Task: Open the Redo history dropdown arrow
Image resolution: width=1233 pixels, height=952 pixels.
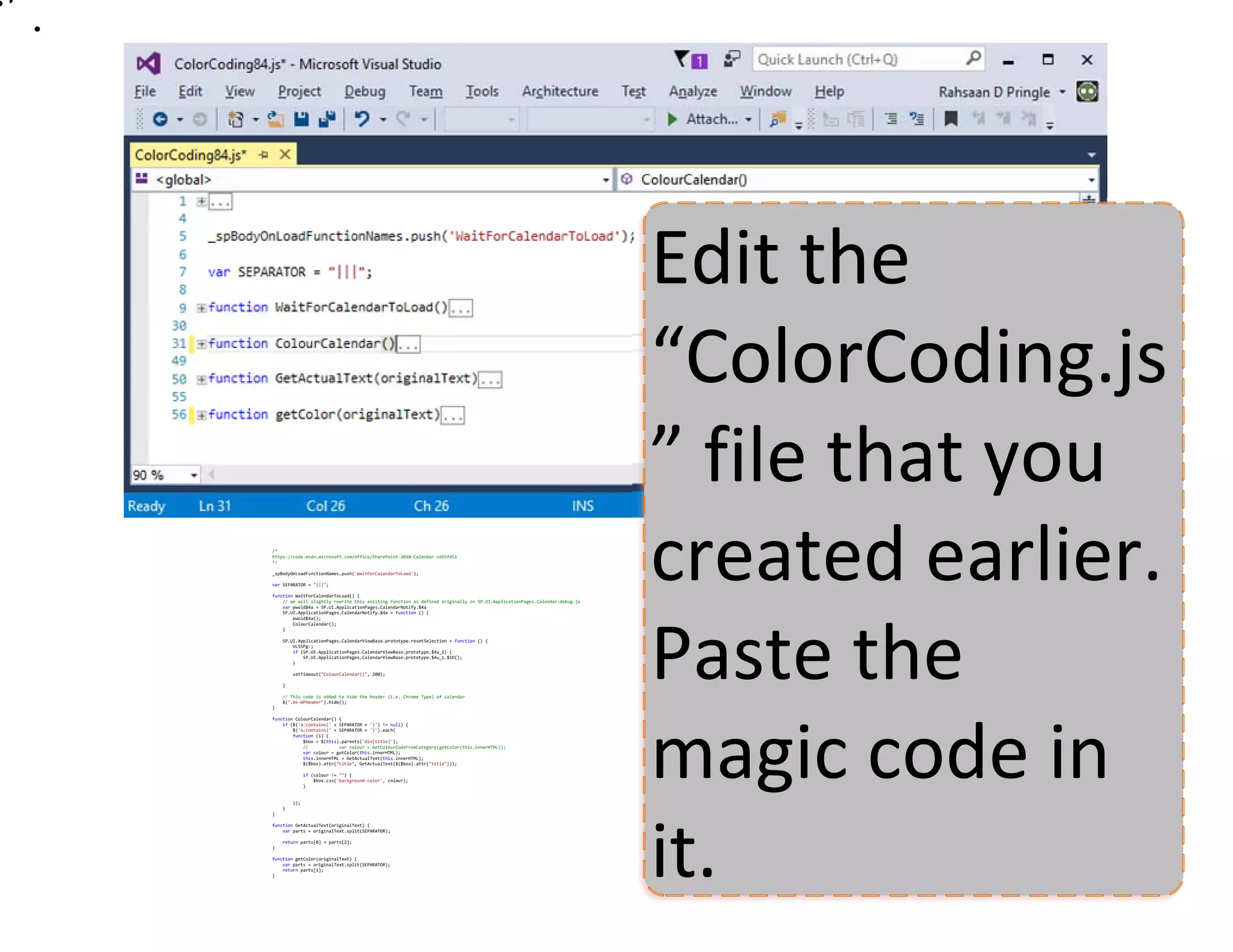Action: tap(424, 120)
